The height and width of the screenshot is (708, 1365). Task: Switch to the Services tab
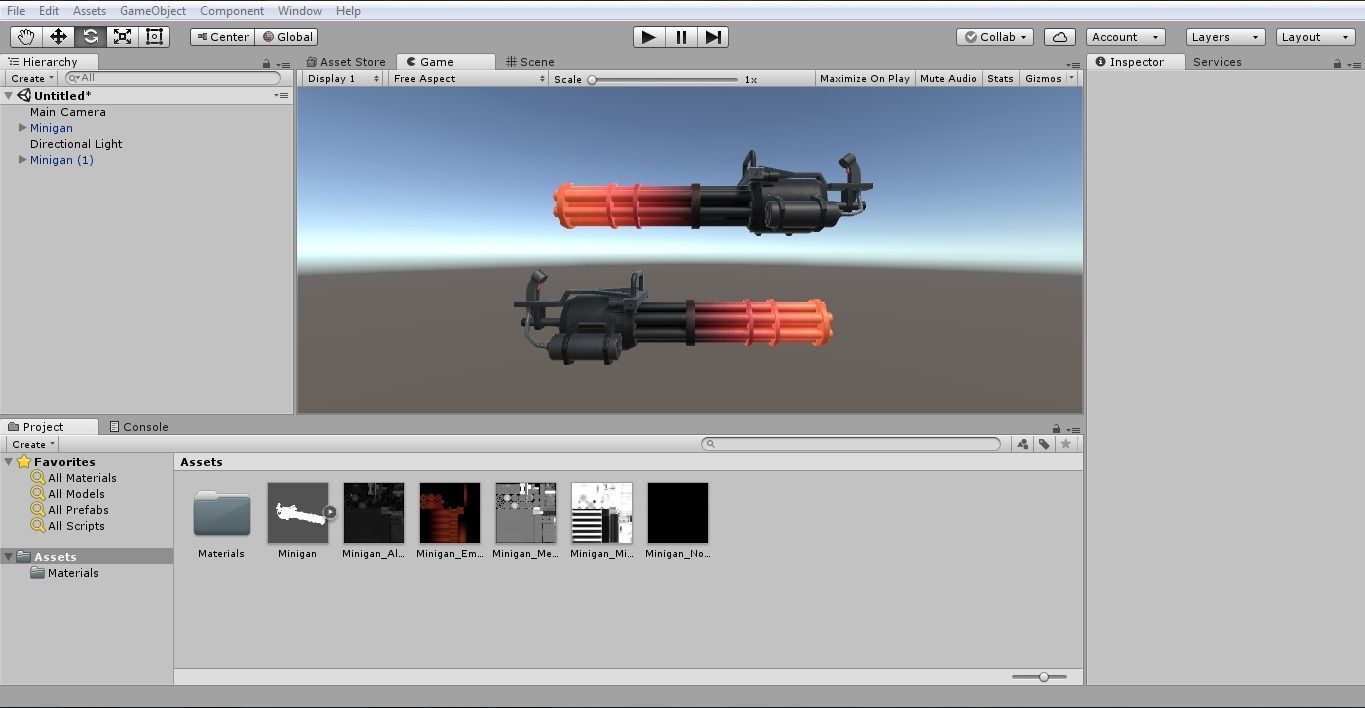(1217, 62)
